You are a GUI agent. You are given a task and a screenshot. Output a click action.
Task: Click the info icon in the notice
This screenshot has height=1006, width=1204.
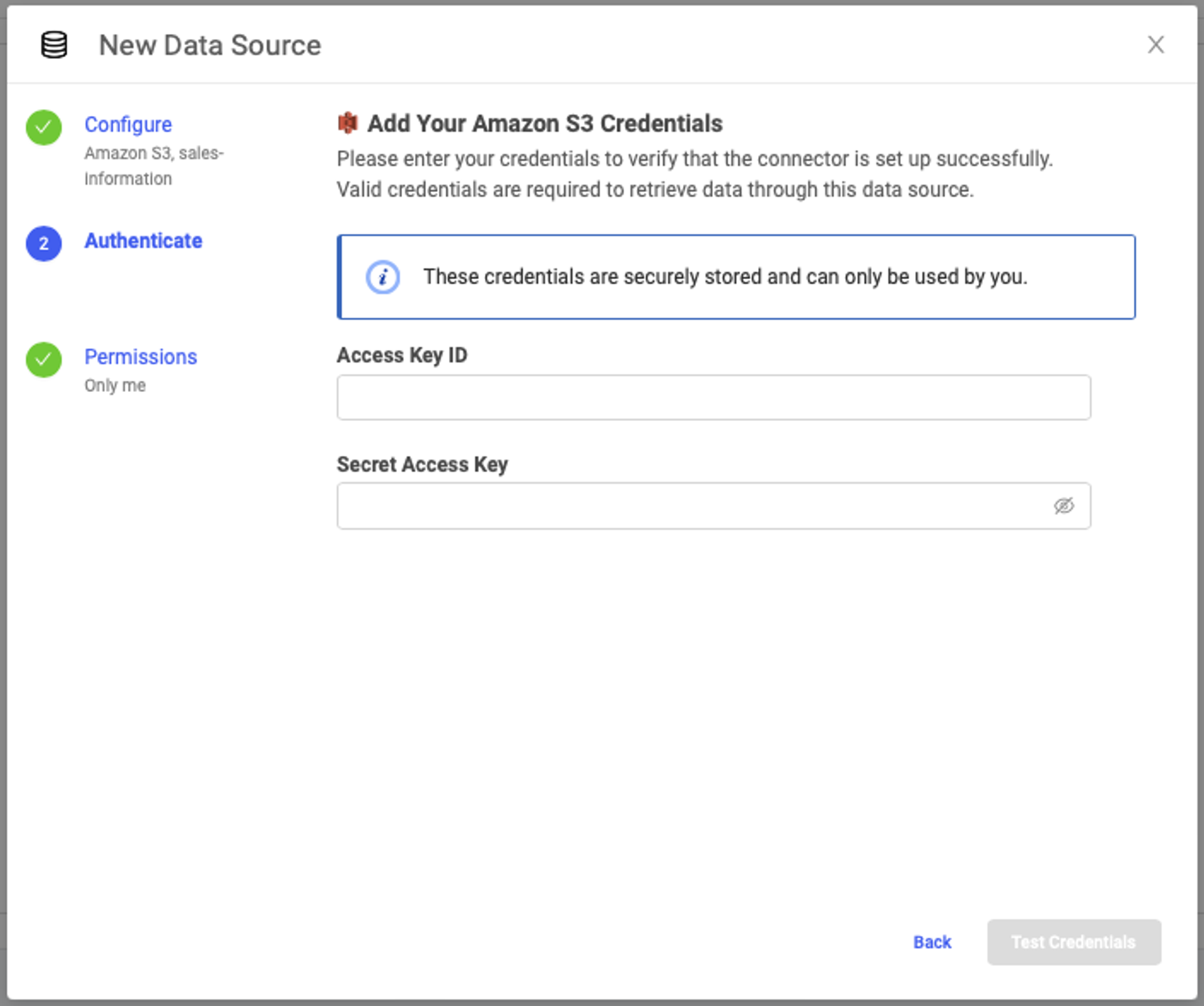tap(383, 277)
